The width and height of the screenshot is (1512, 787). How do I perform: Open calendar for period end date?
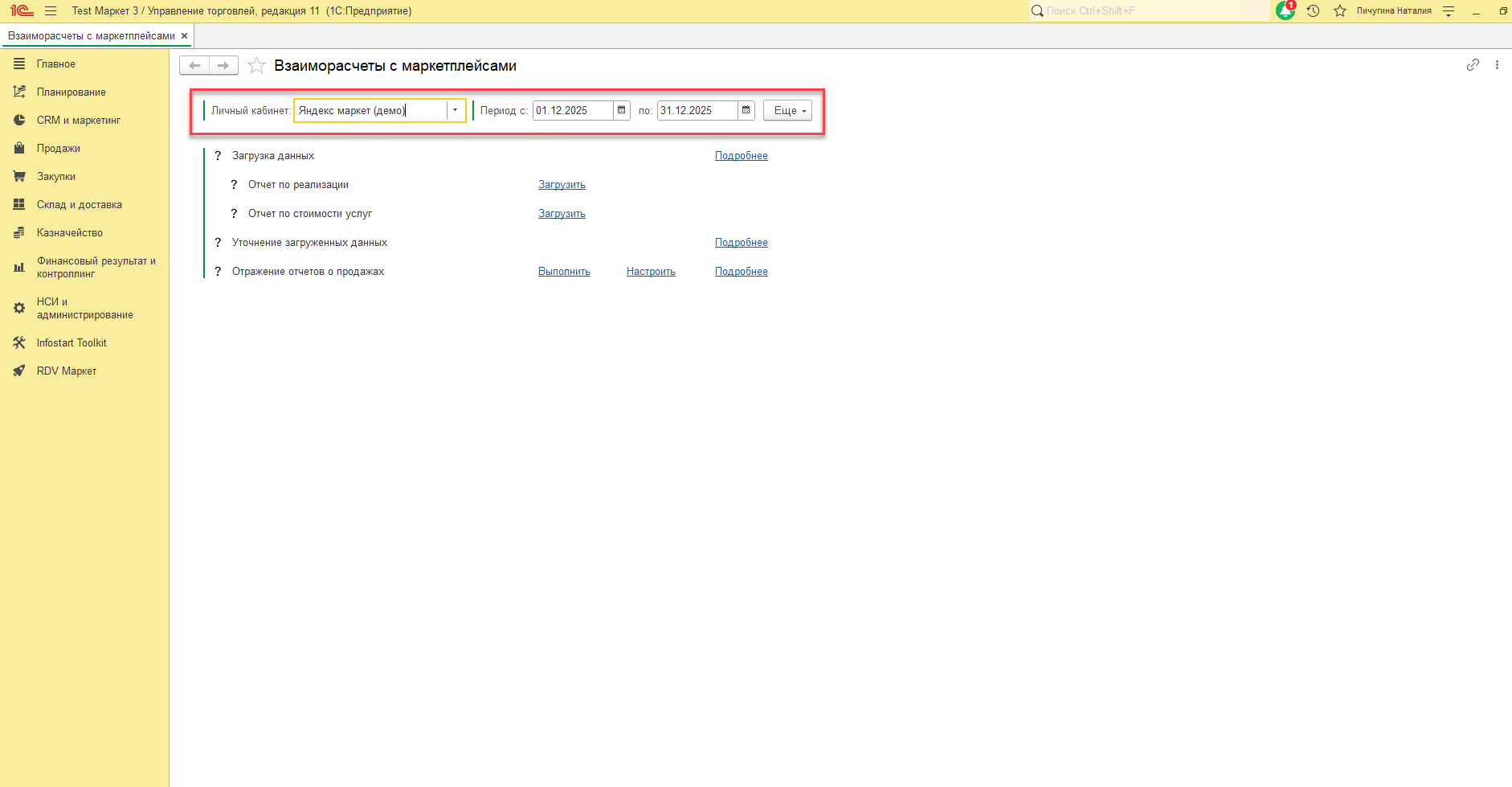point(746,110)
